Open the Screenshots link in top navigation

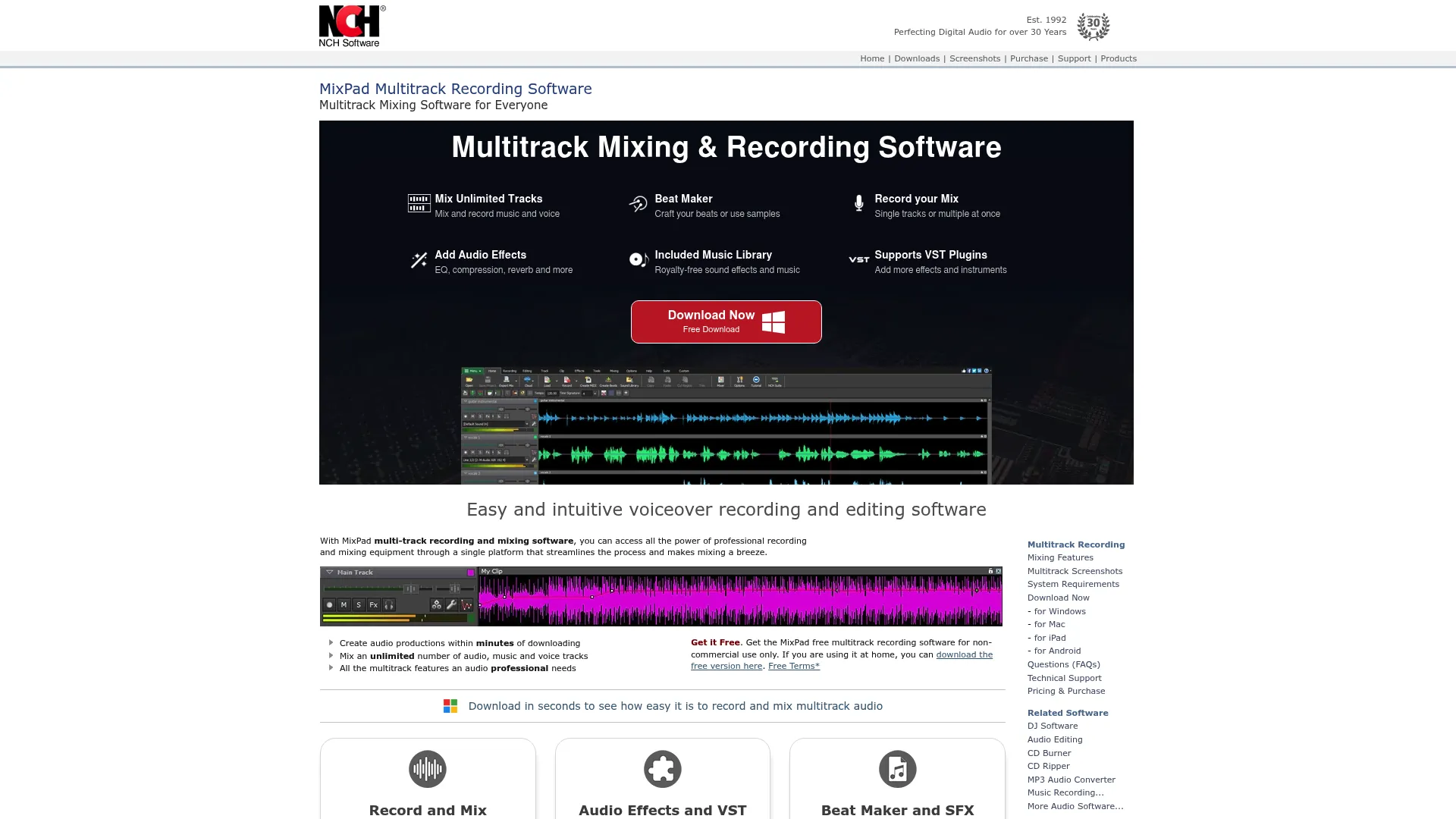click(x=974, y=58)
